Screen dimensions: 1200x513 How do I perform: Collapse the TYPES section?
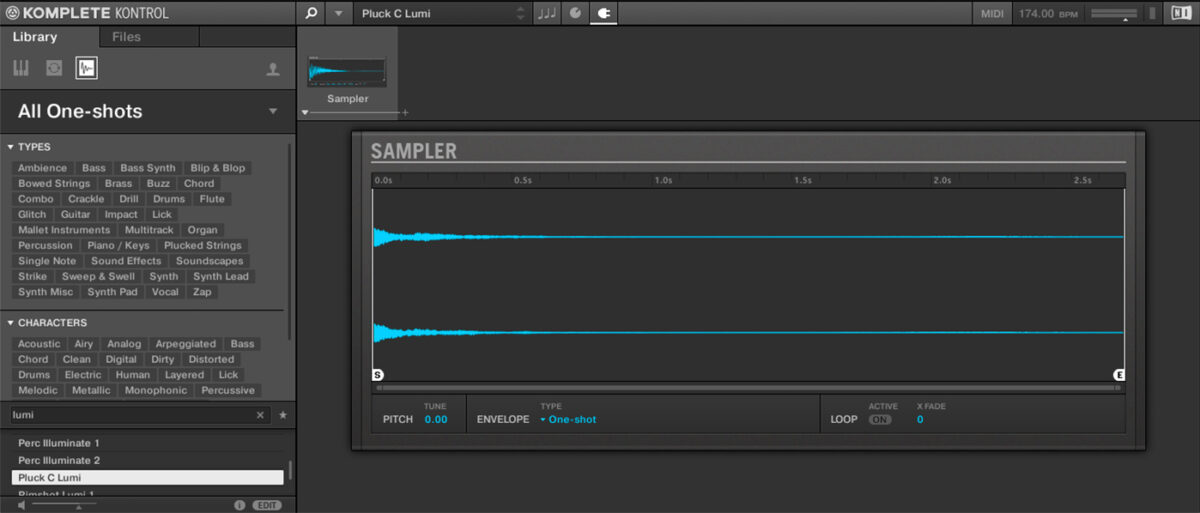coord(10,147)
